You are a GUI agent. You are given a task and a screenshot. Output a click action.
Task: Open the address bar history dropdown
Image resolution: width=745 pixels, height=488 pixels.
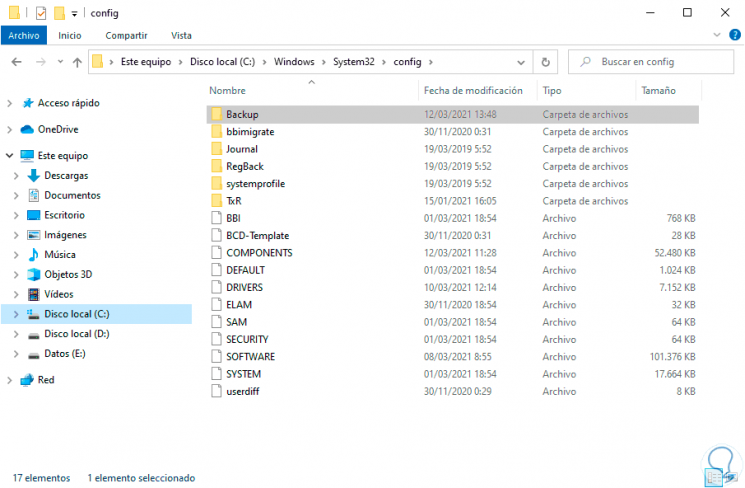(x=521, y=62)
